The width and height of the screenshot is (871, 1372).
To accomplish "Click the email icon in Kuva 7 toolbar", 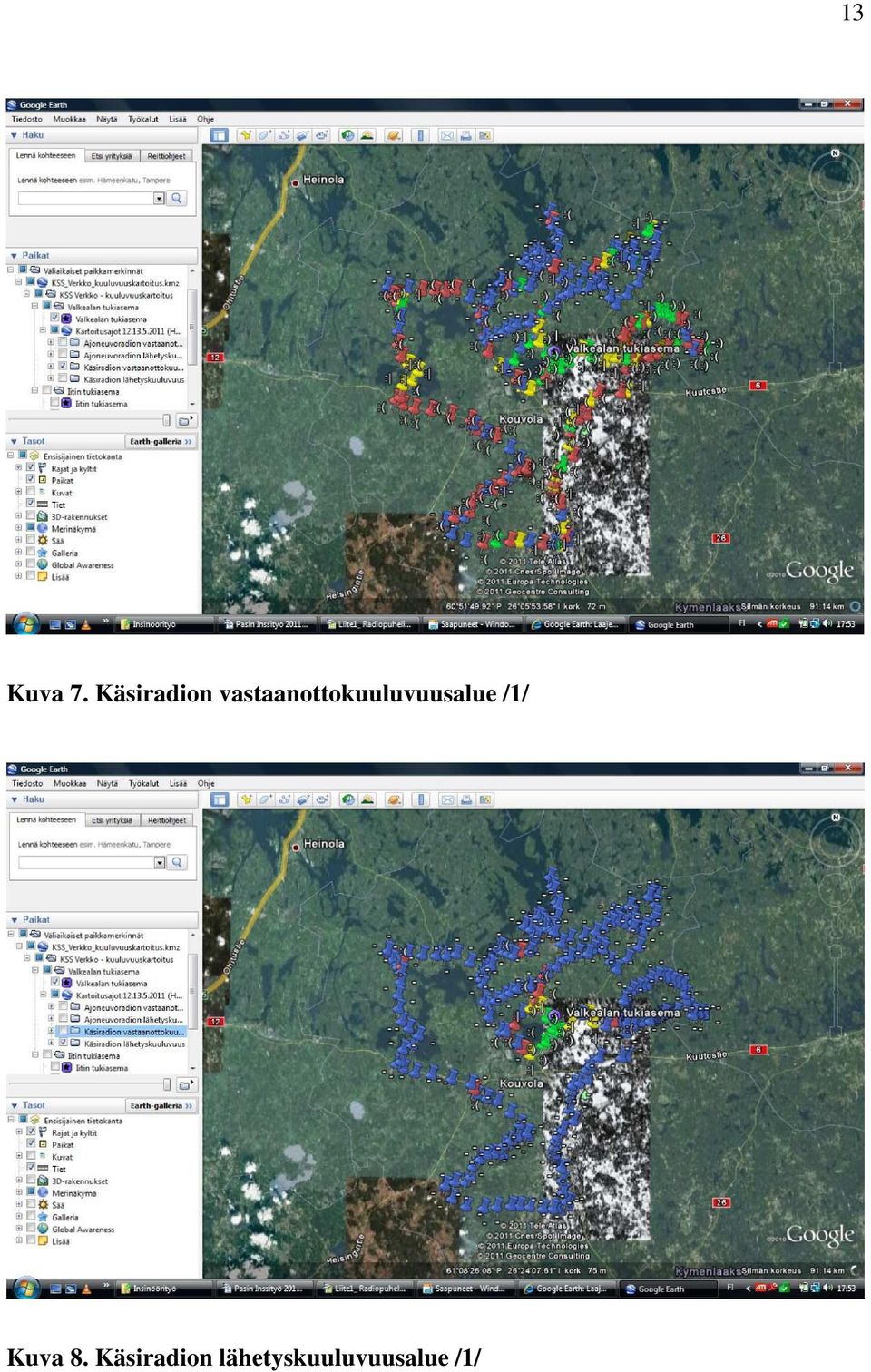I will (x=446, y=135).
